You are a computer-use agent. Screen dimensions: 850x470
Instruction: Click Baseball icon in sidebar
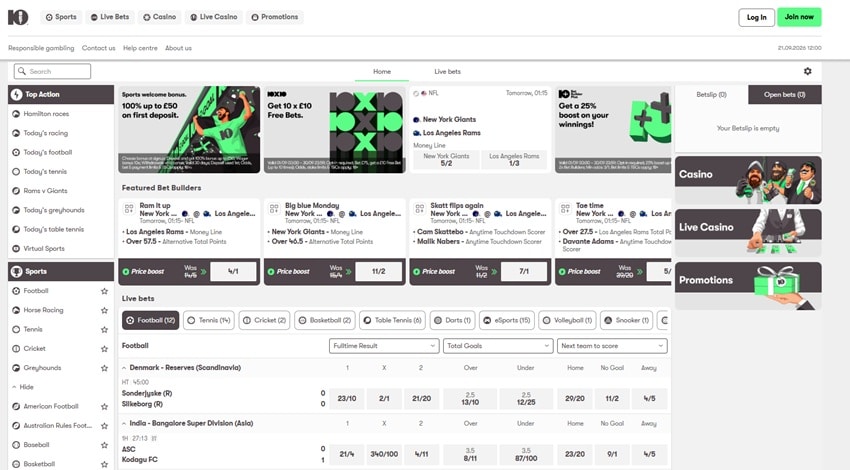pos(16,445)
